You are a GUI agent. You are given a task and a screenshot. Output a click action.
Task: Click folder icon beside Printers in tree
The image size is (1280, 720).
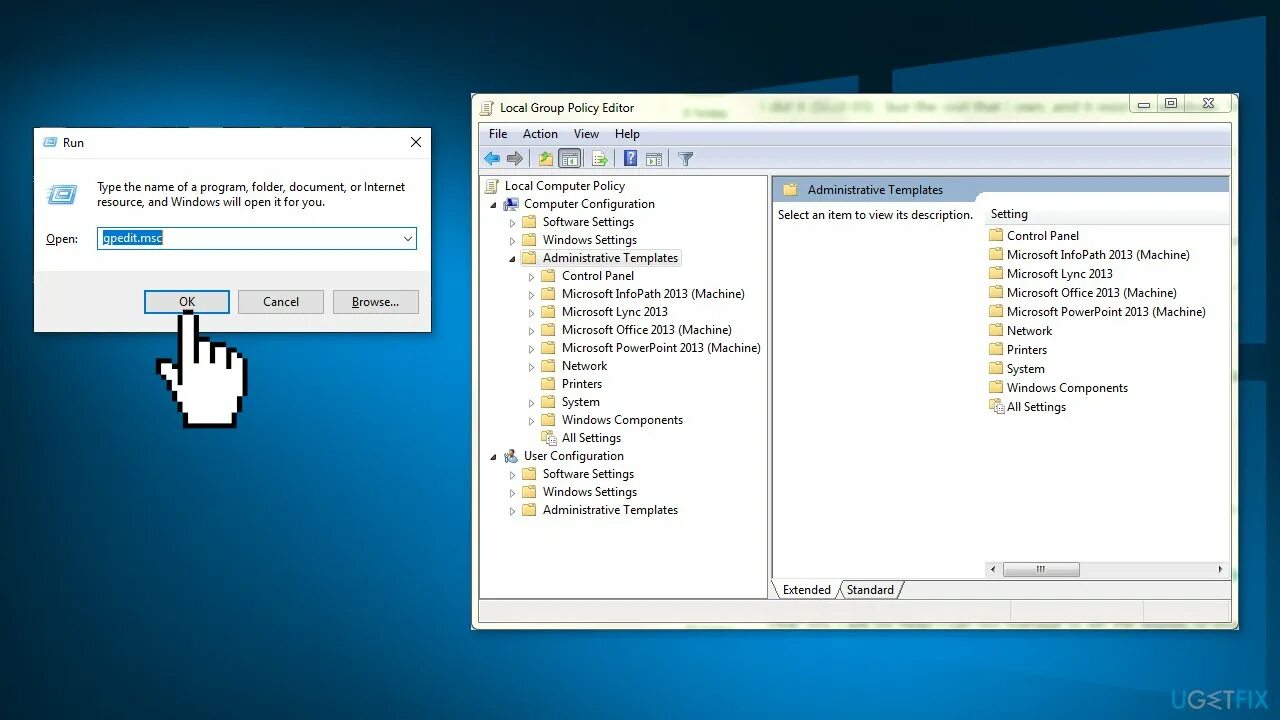548,384
